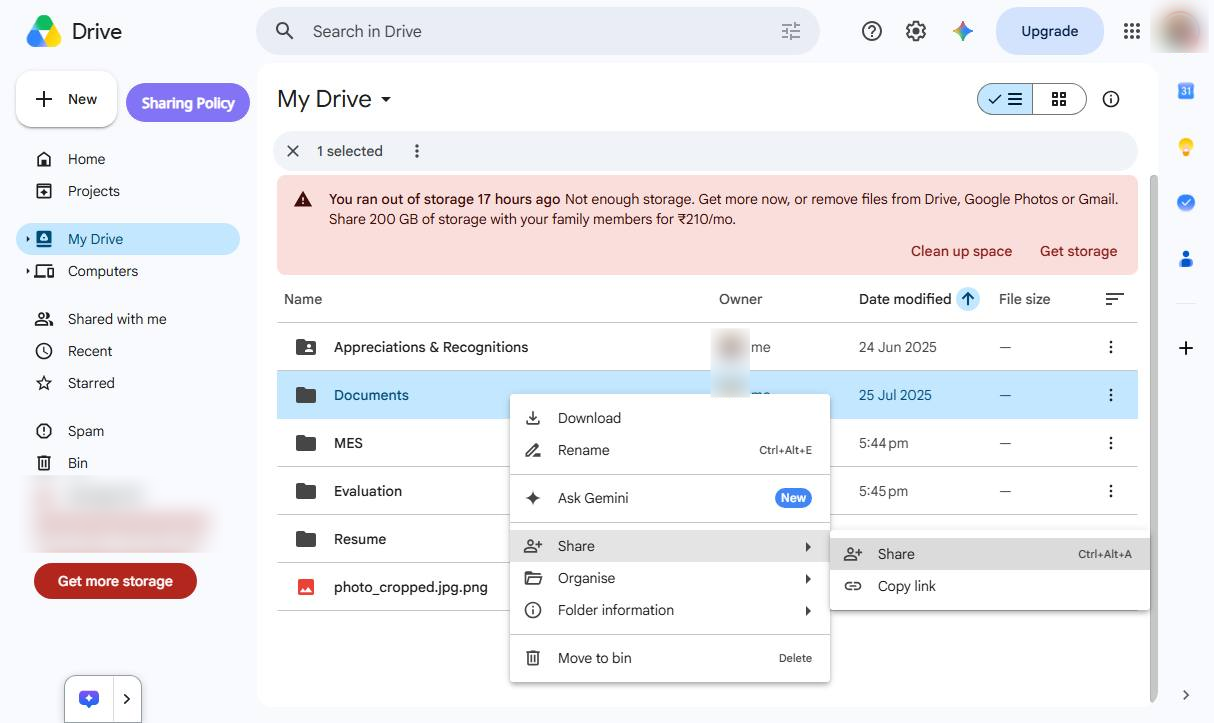This screenshot has height=723, width=1214.
Task: Open the Help question mark icon
Action: coord(872,31)
